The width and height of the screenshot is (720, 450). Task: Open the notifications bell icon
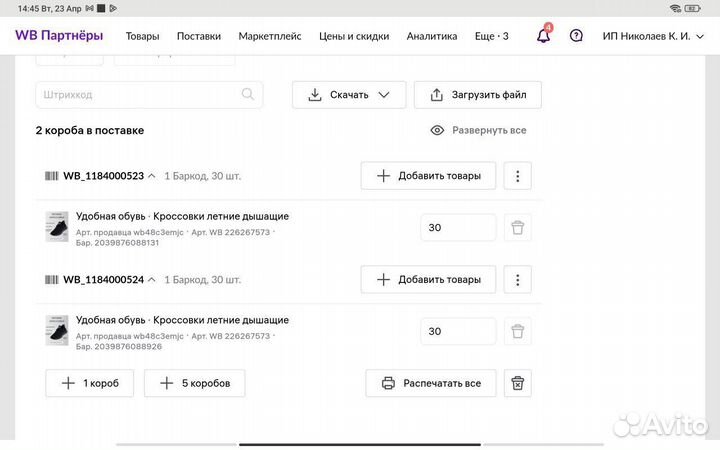pyautogui.click(x=543, y=36)
